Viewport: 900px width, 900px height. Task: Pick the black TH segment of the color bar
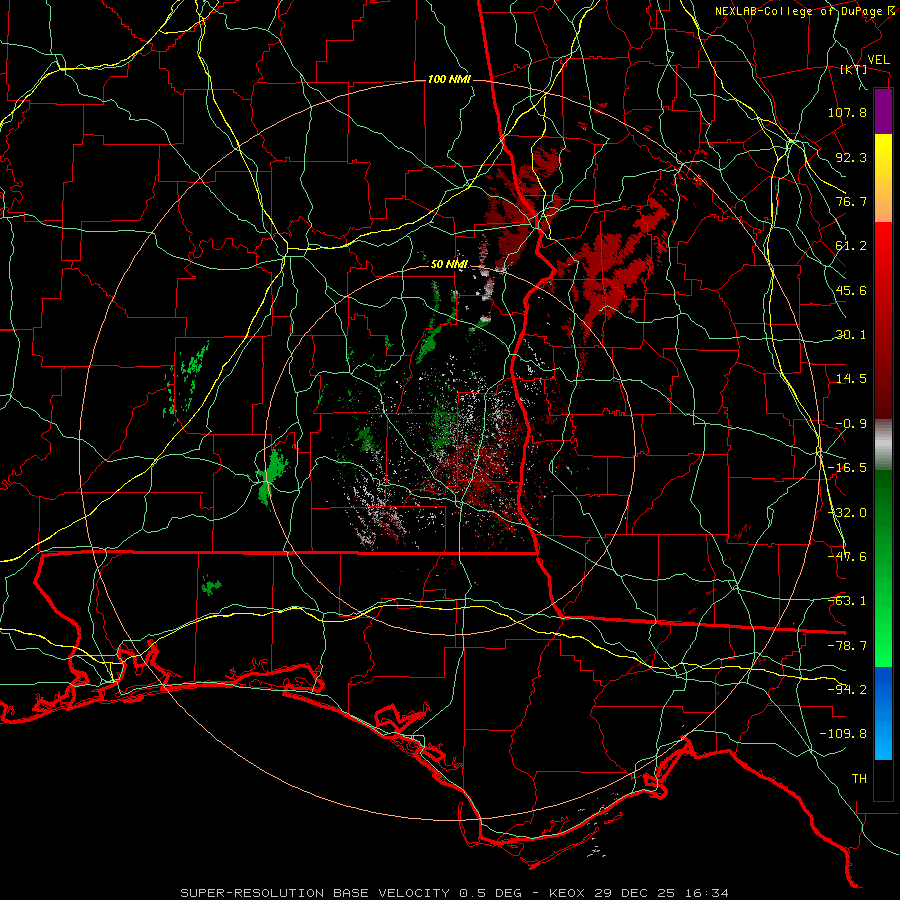pos(883,780)
